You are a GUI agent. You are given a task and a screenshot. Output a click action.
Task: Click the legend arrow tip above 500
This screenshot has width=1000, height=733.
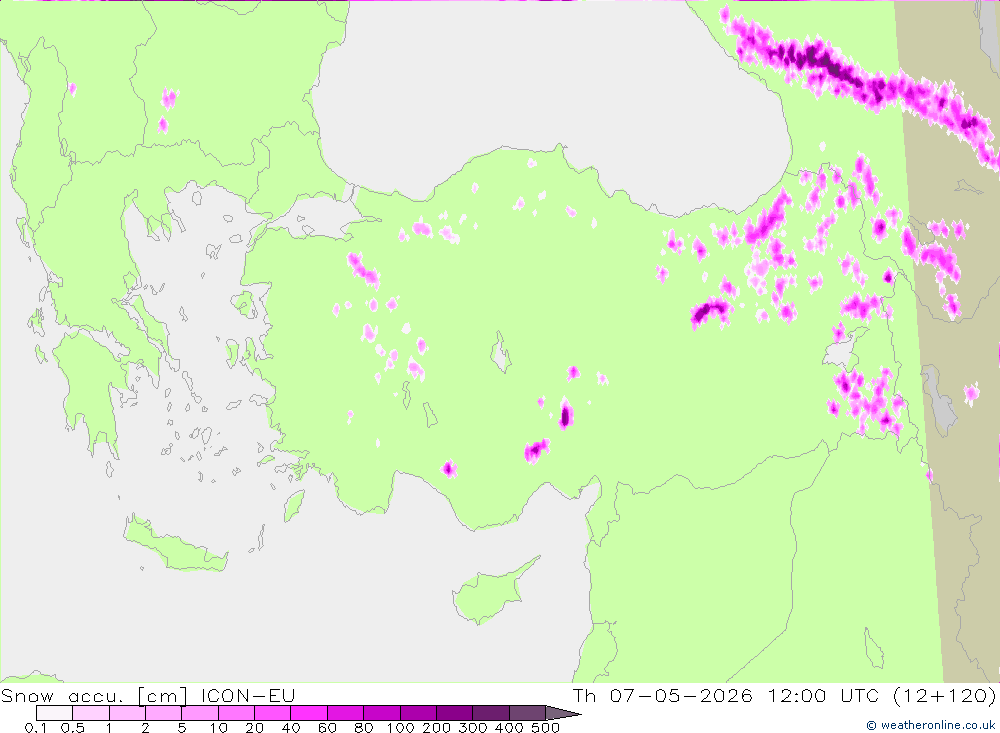coord(563,713)
